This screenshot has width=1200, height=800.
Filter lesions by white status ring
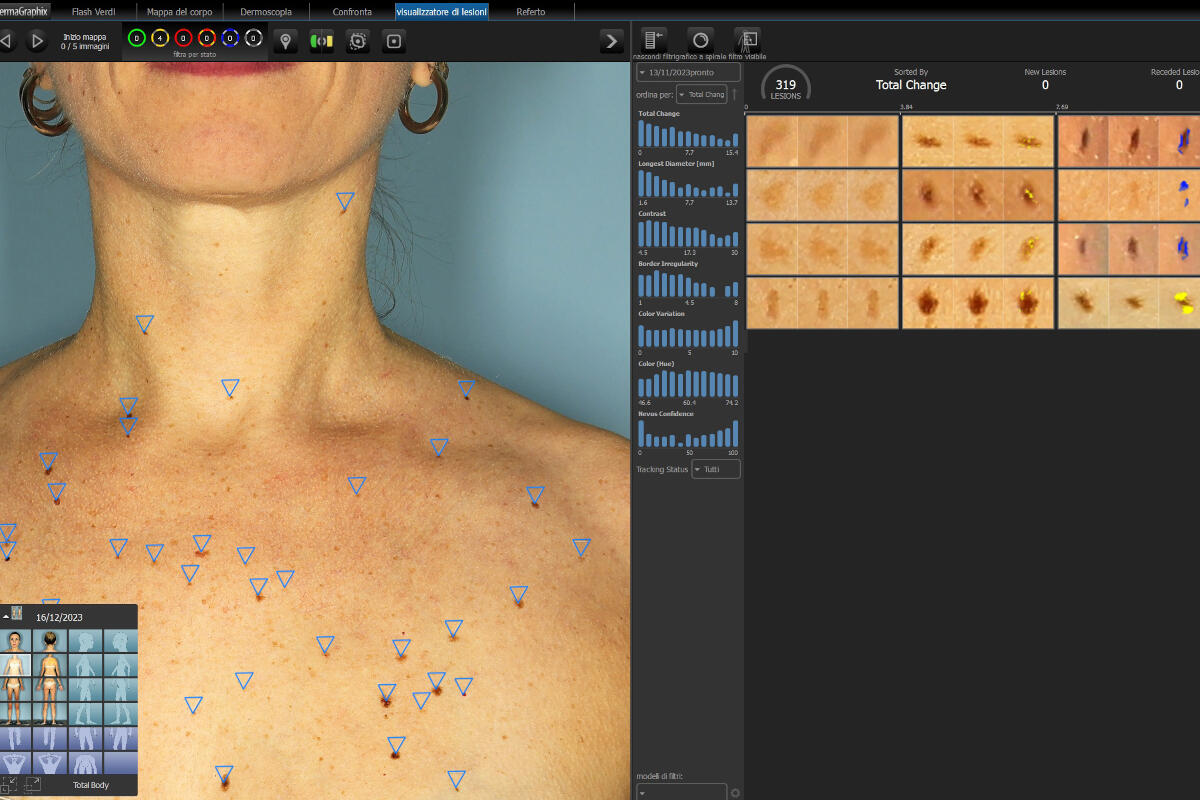point(253,39)
